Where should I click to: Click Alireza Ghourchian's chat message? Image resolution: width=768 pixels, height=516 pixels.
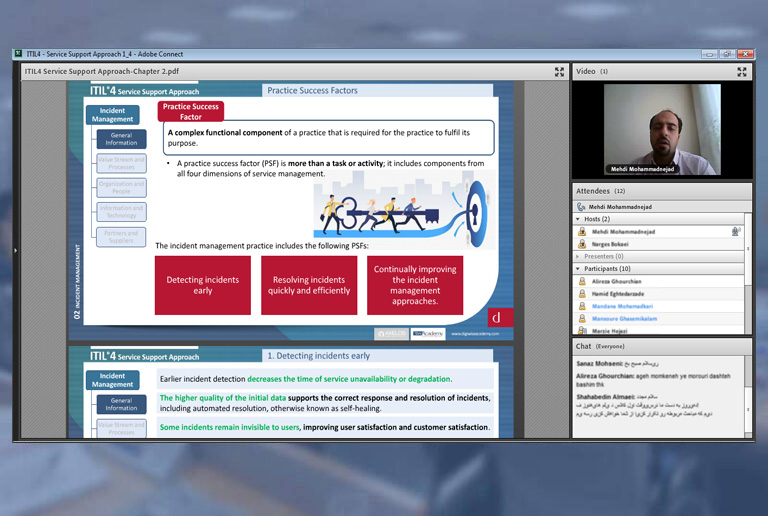653,380
